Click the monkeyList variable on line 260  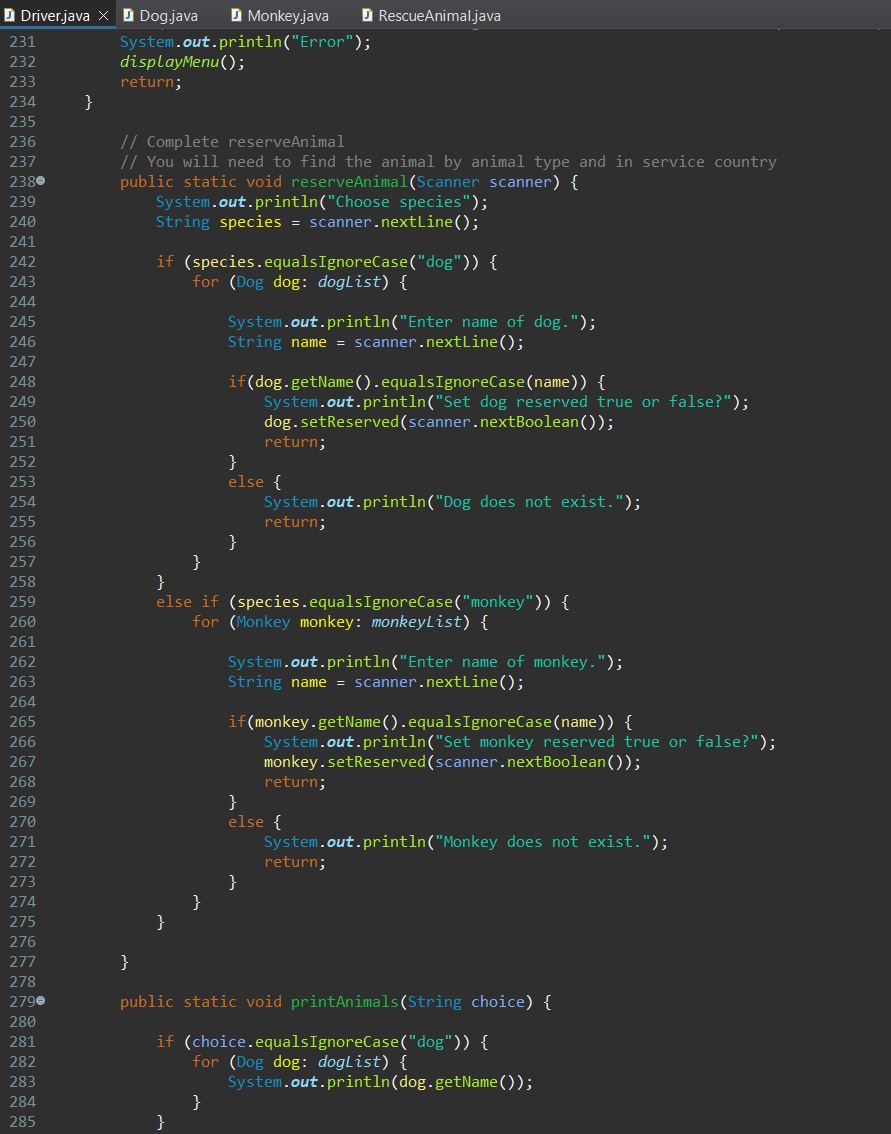coord(416,621)
